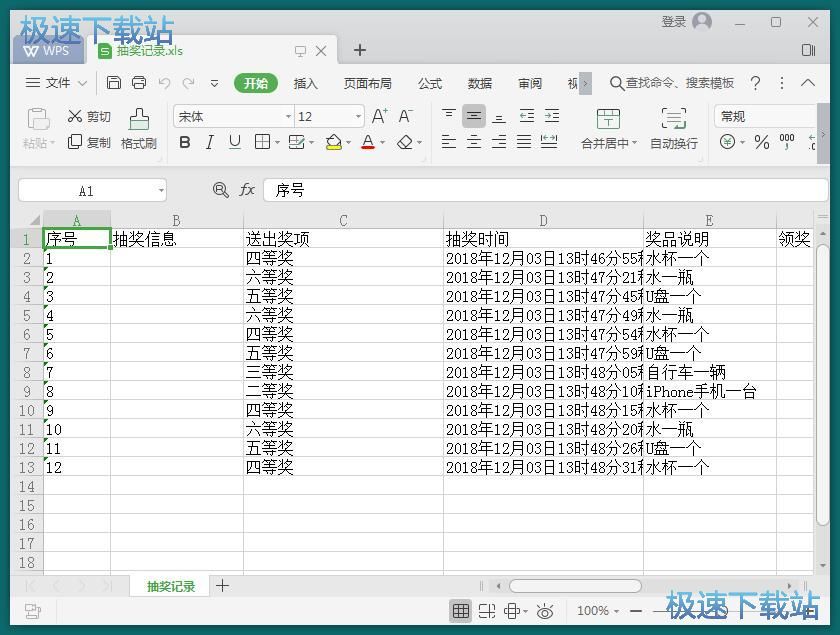Image resolution: width=840 pixels, height=635 pixels.
Task: Open the font size 12 dropdown
Action: pos(358,116)
